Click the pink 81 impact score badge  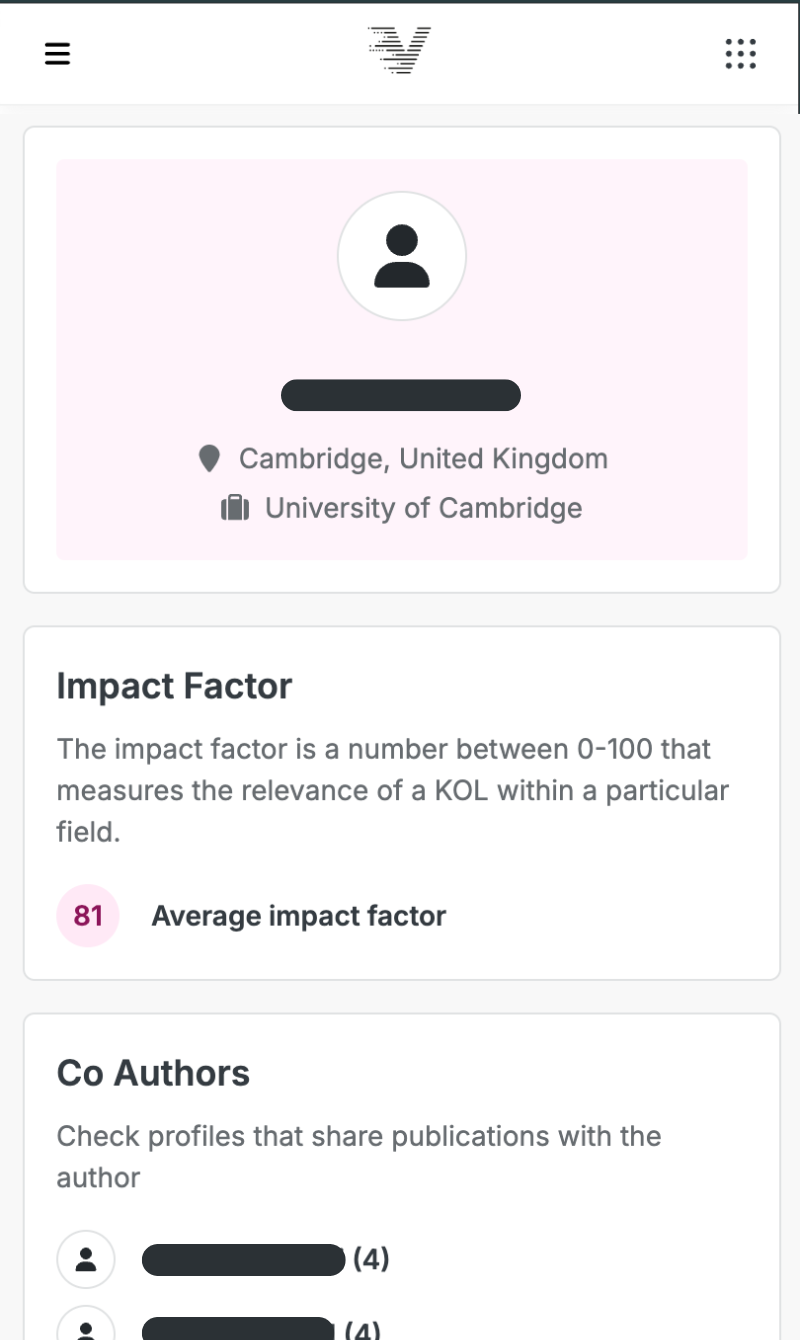(88, 915)
